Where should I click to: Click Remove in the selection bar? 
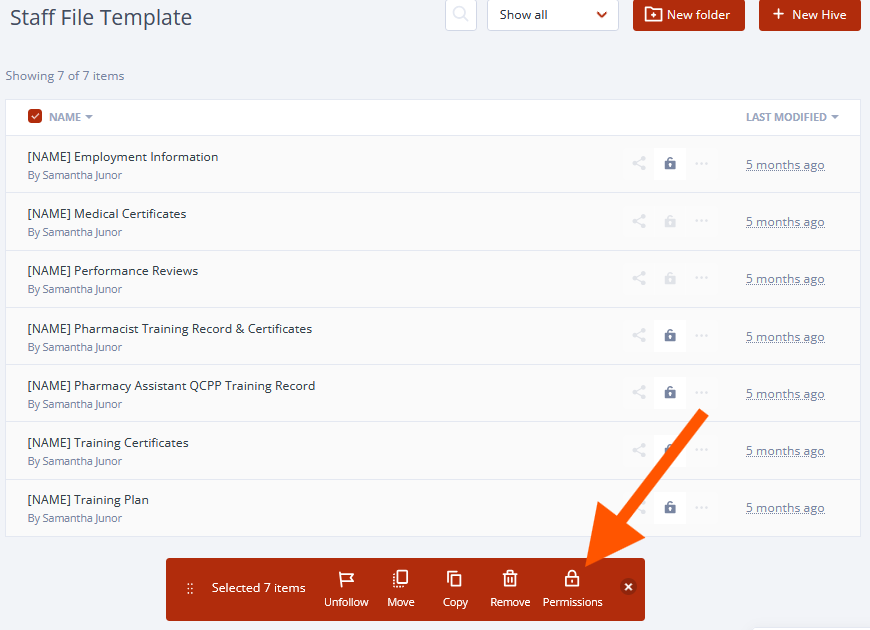[510, 589]
